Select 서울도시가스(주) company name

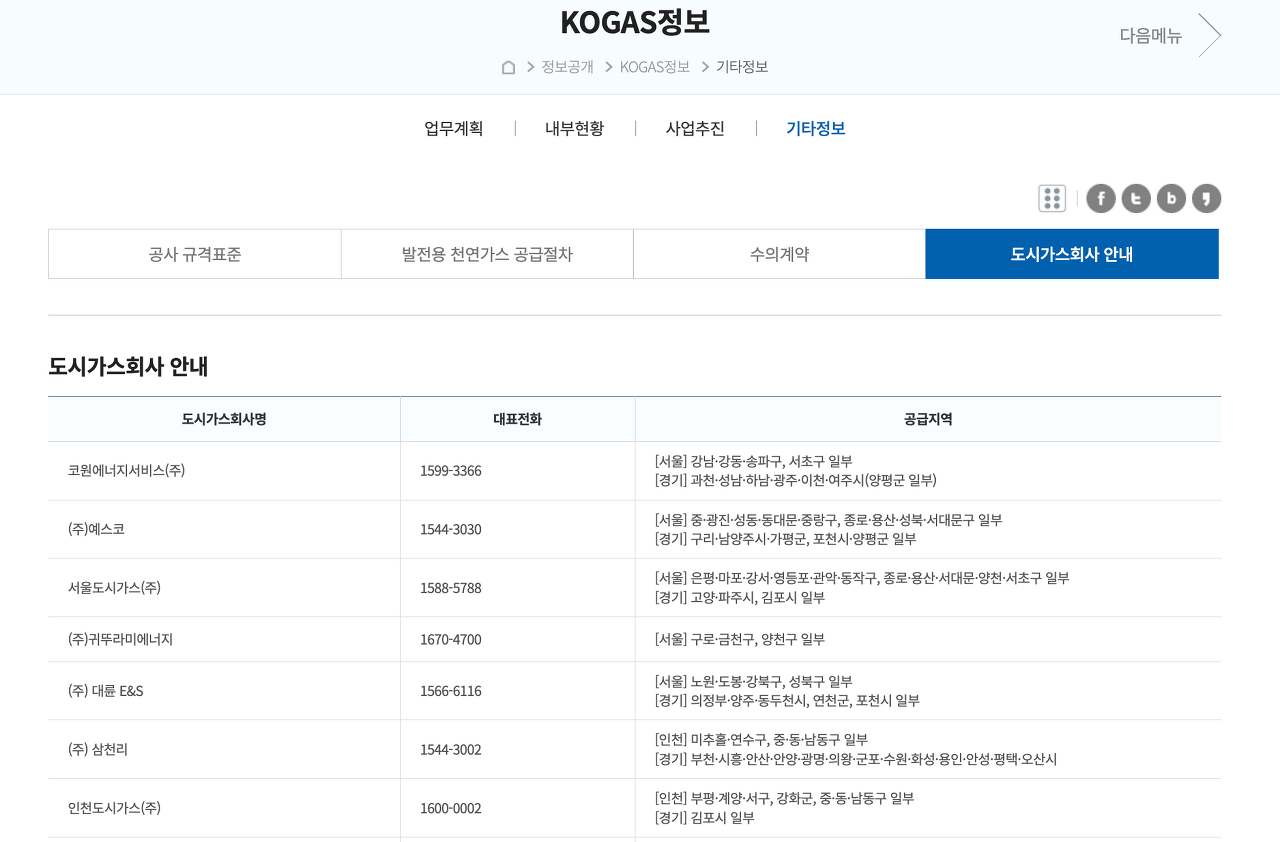point(114,588)
